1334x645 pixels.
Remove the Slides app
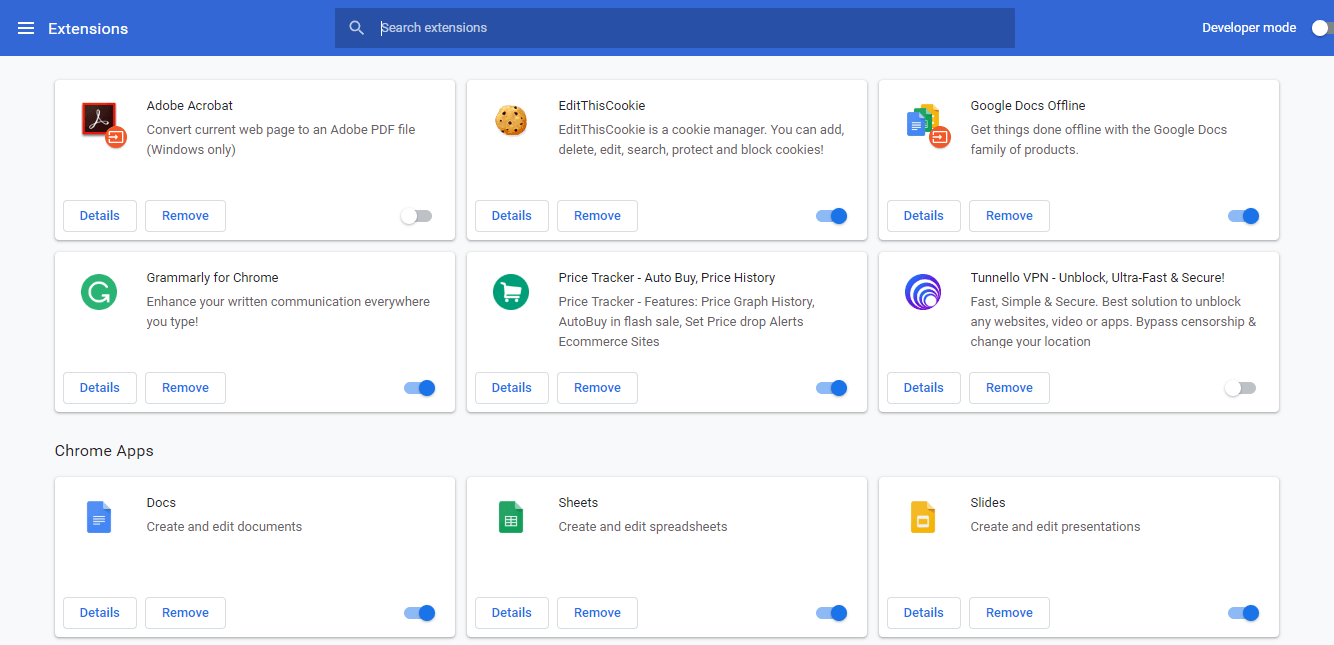point(1009,613)
